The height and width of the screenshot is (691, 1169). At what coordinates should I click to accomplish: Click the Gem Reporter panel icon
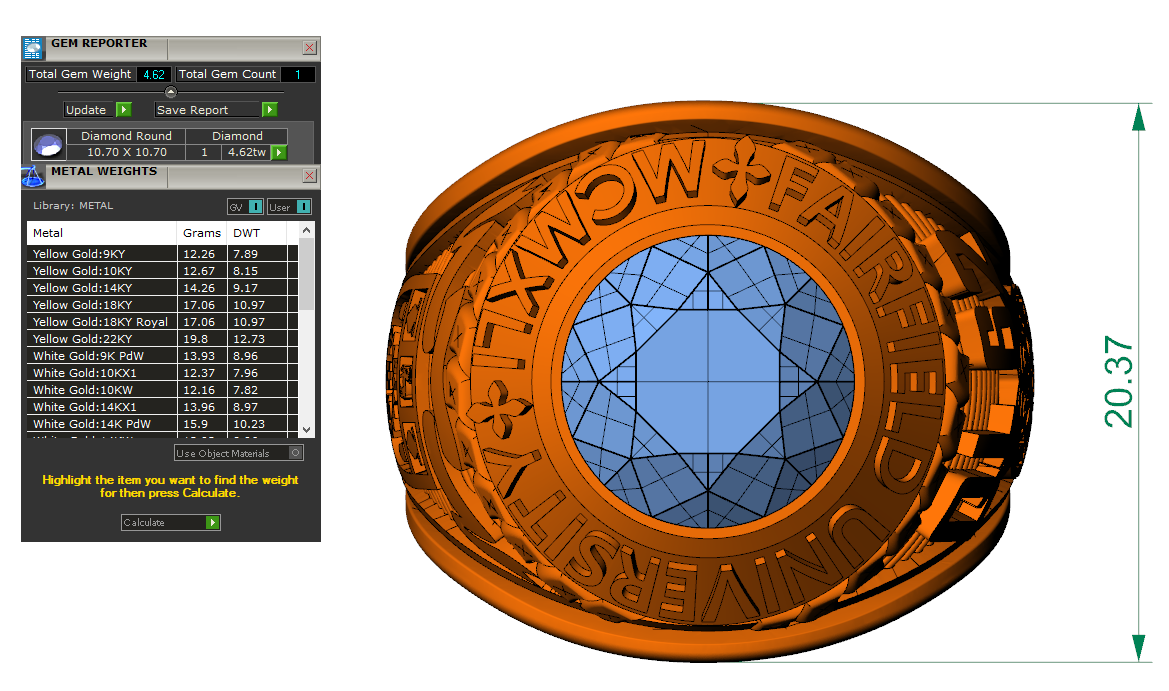(x=33, y=48)
